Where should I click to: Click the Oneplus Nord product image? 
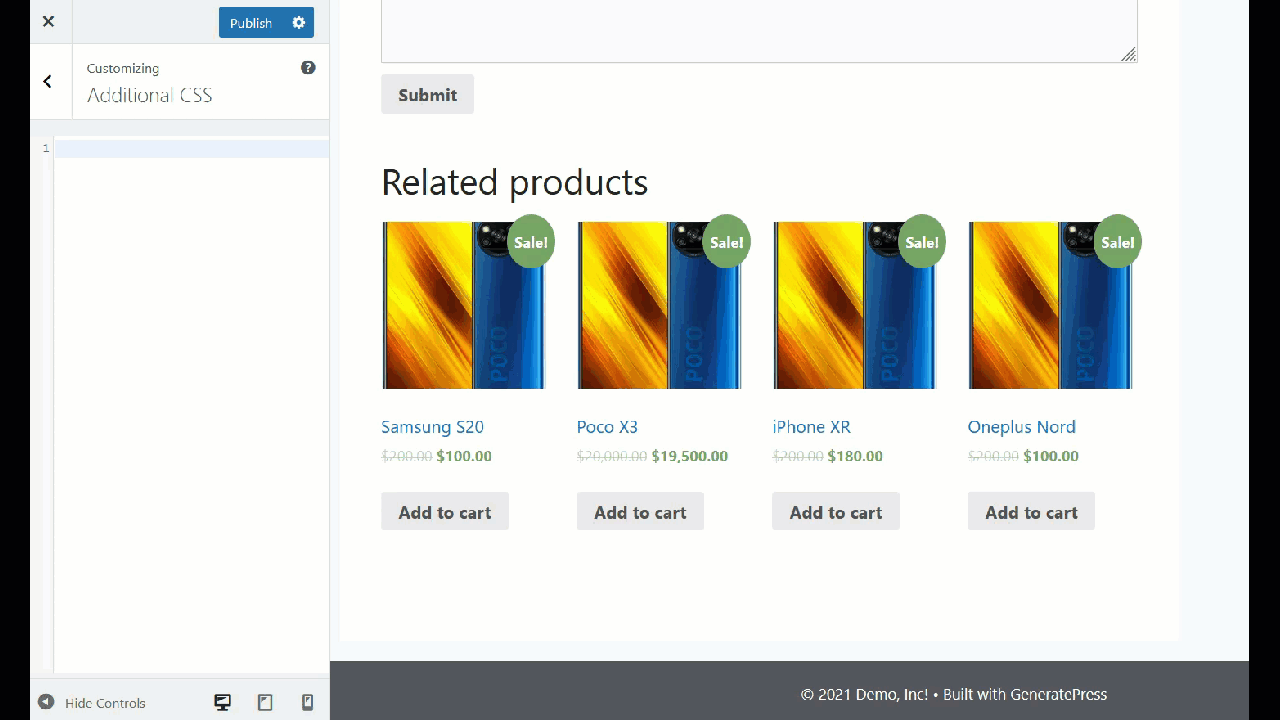point(1050,305)
